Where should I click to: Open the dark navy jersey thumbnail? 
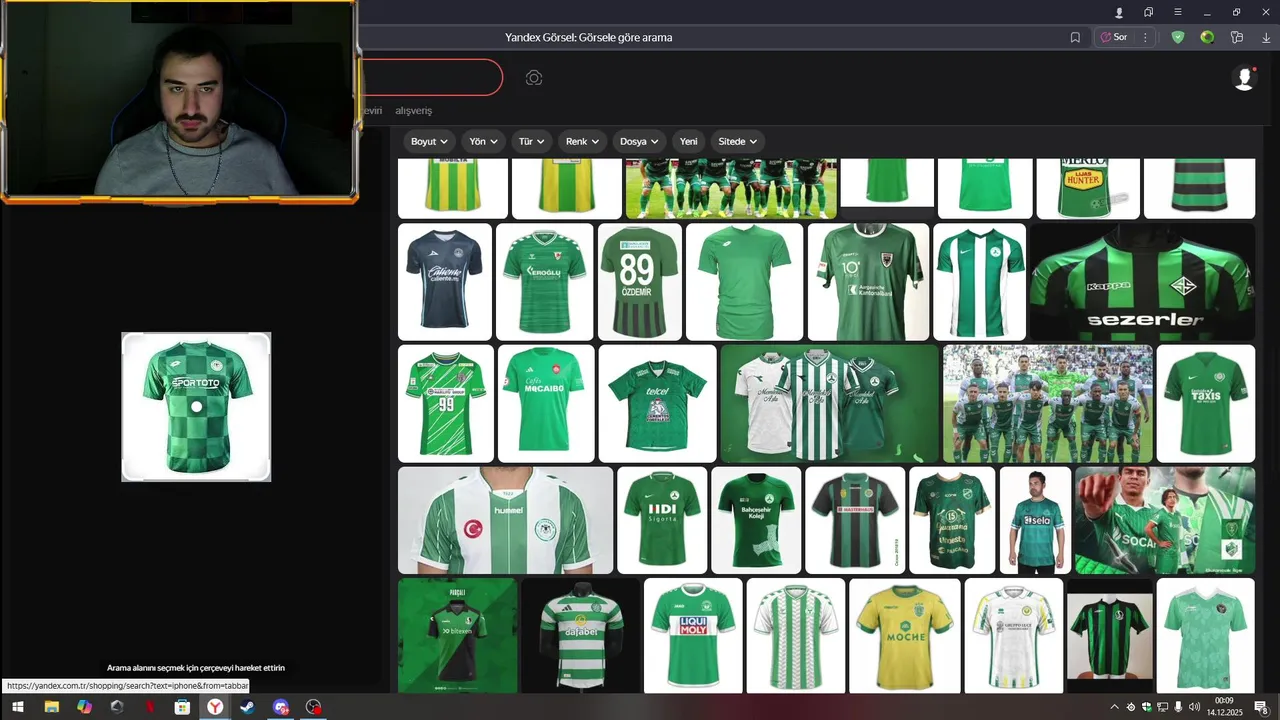point(445,282)
